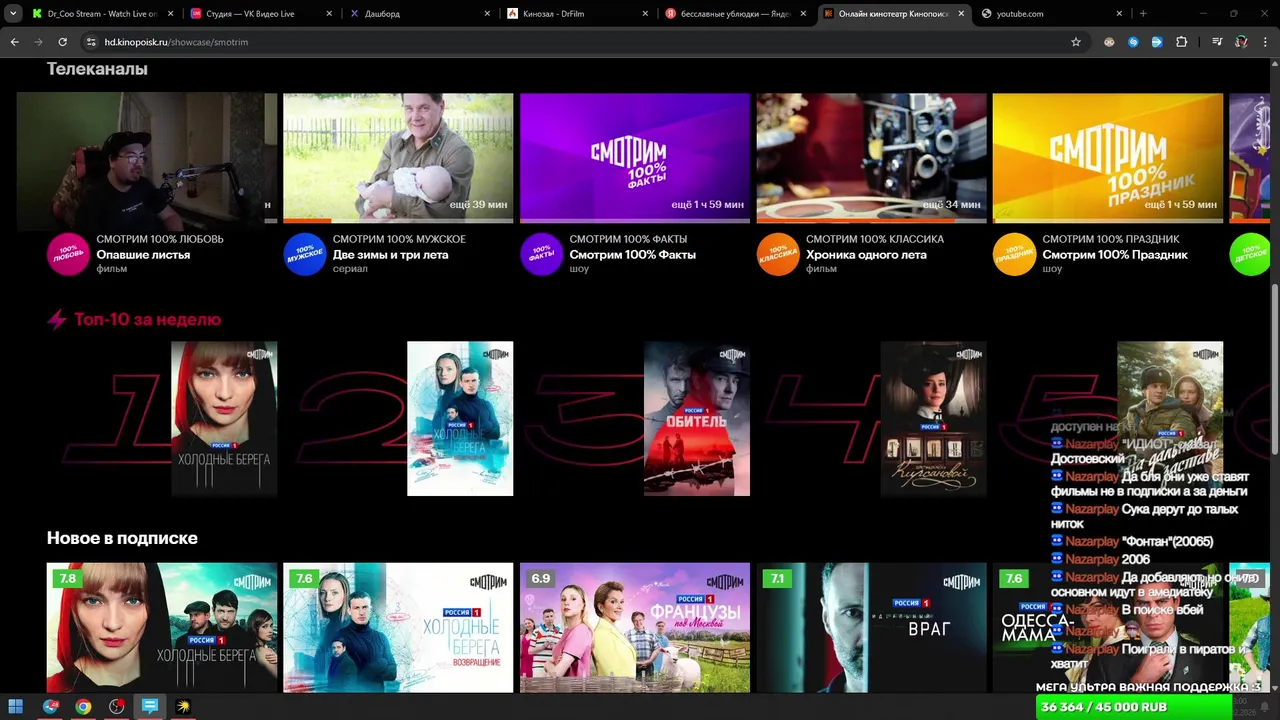The image size is (1280, 720).
Task: Click the blue arrow extension icon
Action: [1157, 42]
